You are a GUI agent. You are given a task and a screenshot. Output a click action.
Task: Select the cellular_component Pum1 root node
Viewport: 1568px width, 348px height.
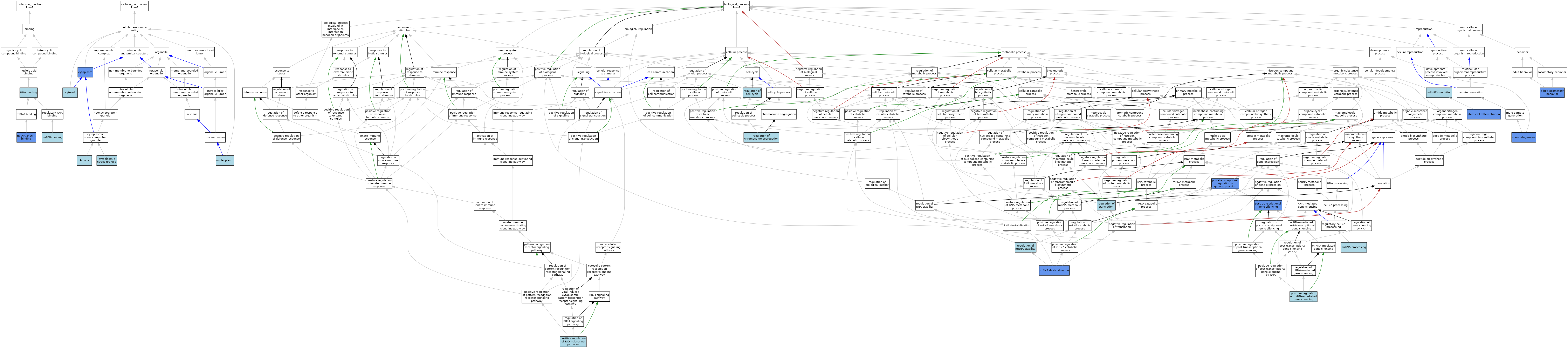tap(135, 6)
